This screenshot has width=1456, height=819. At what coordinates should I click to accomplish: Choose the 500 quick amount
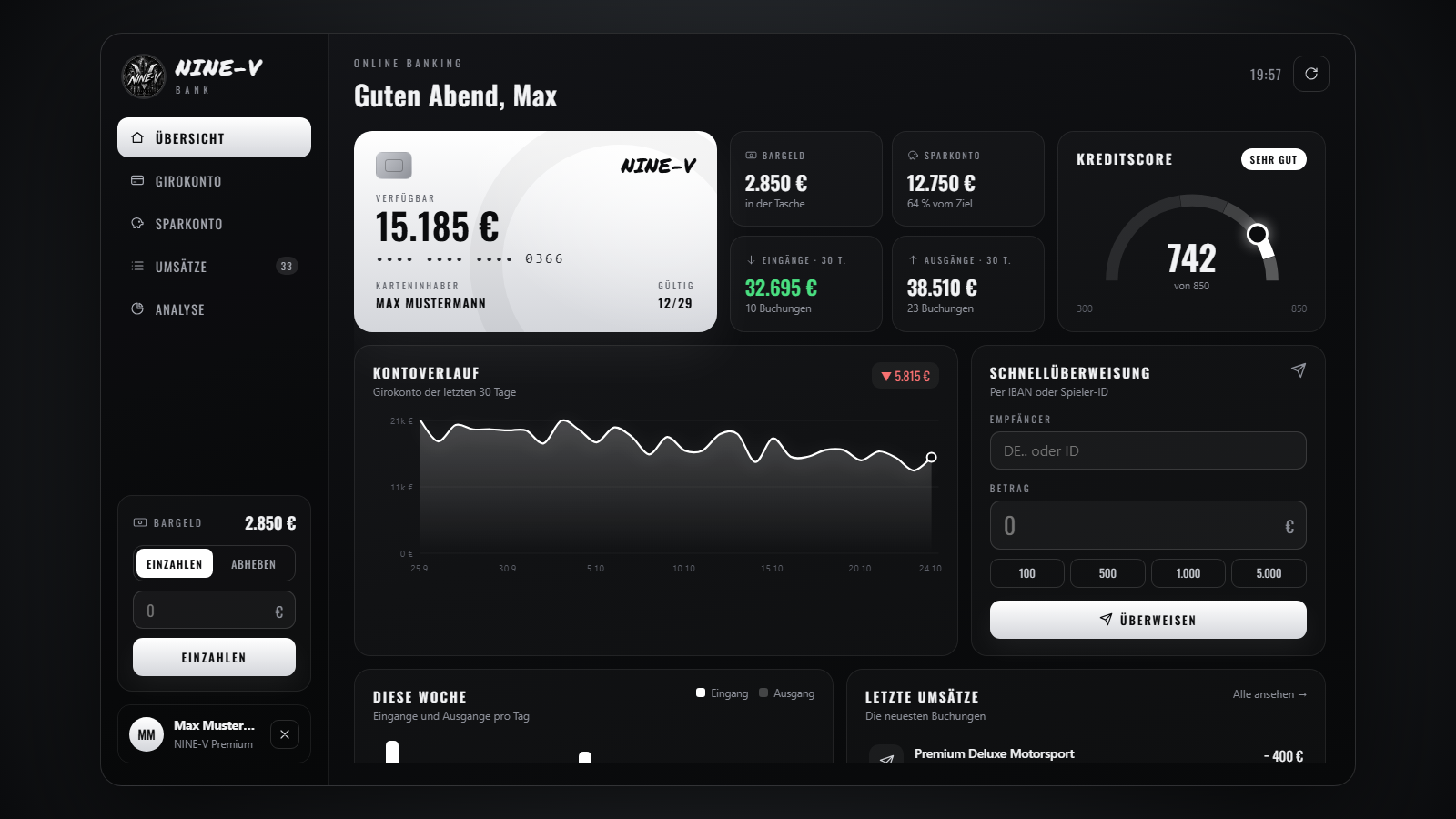(x=1107, y=573)
